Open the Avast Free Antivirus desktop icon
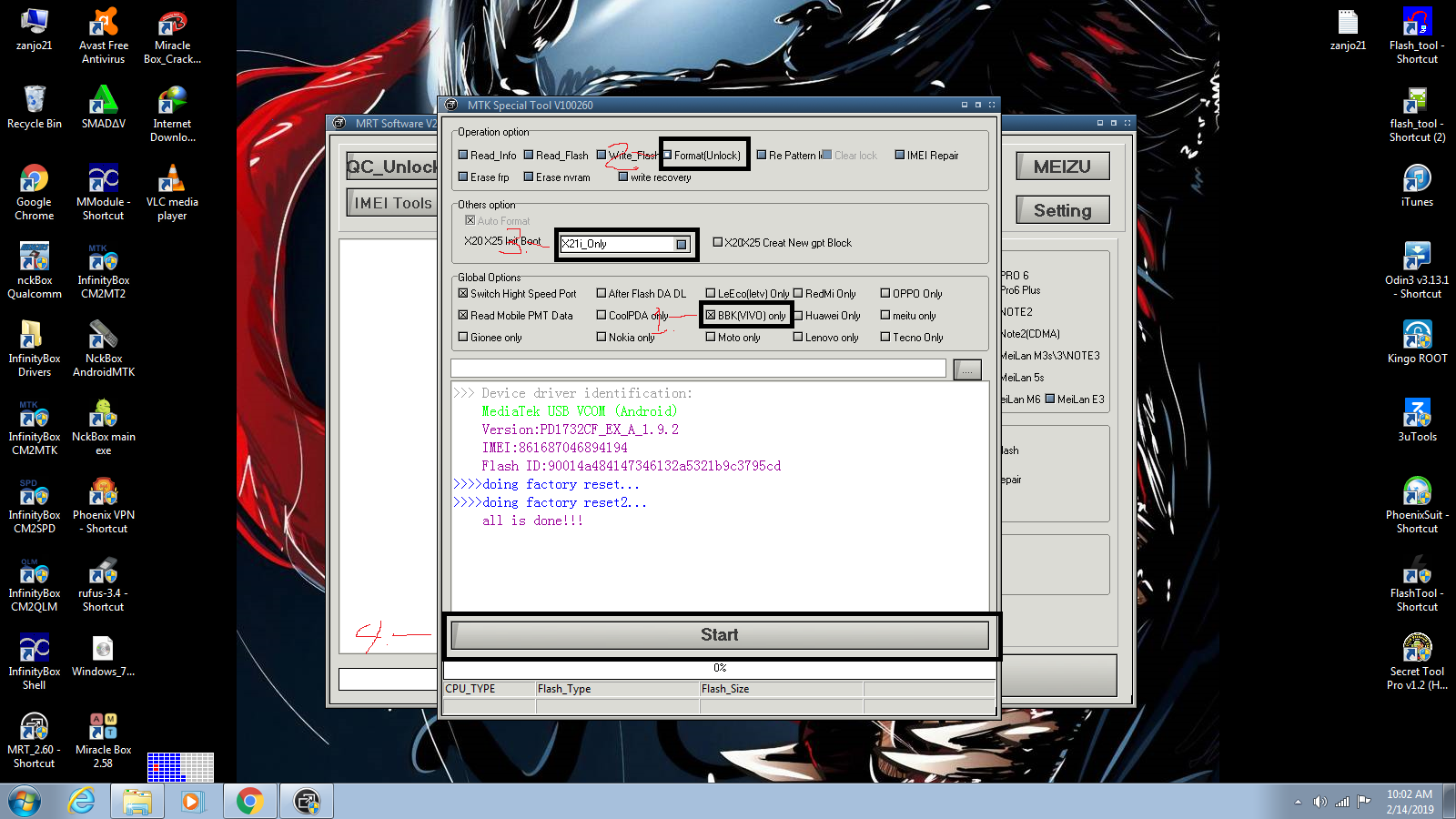The image size is (1456, 819). pyautogui.click(x=104, y=35)
